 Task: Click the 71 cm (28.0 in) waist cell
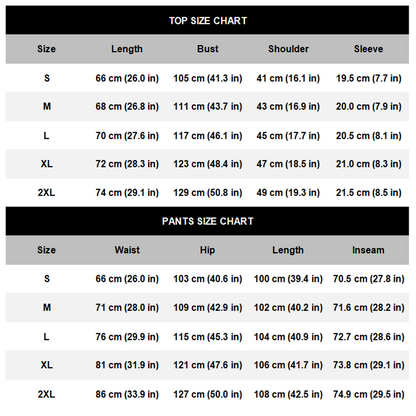pos(127,308)
